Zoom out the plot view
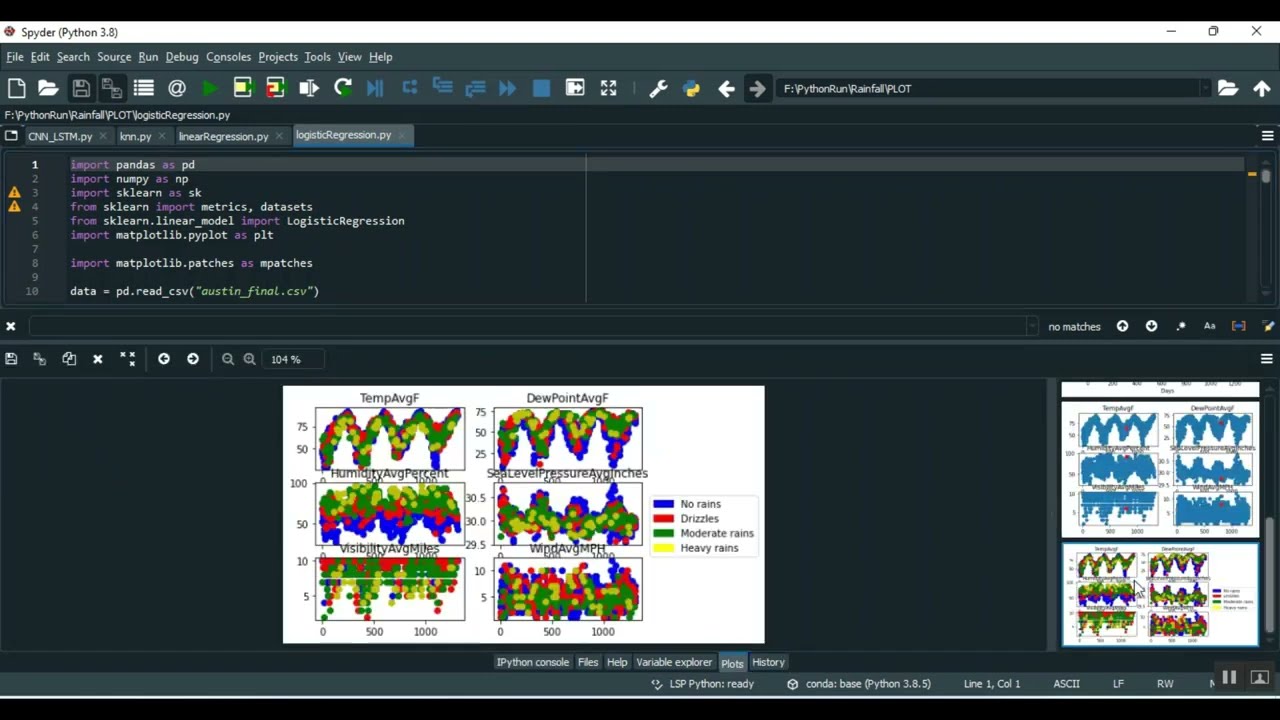 tap(228, 359)
